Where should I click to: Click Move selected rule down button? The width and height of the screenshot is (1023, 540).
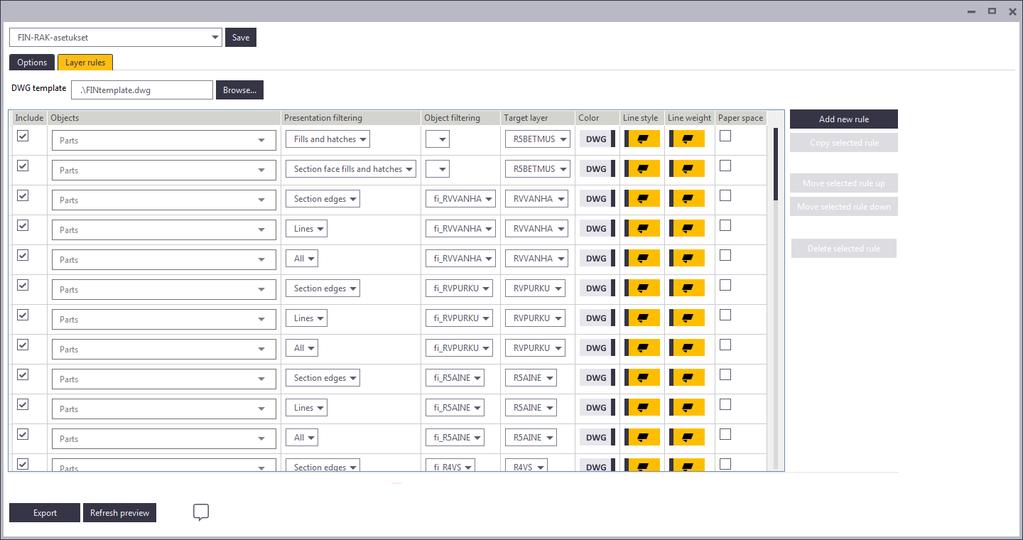pyautogui.click(x=844, y=207)
